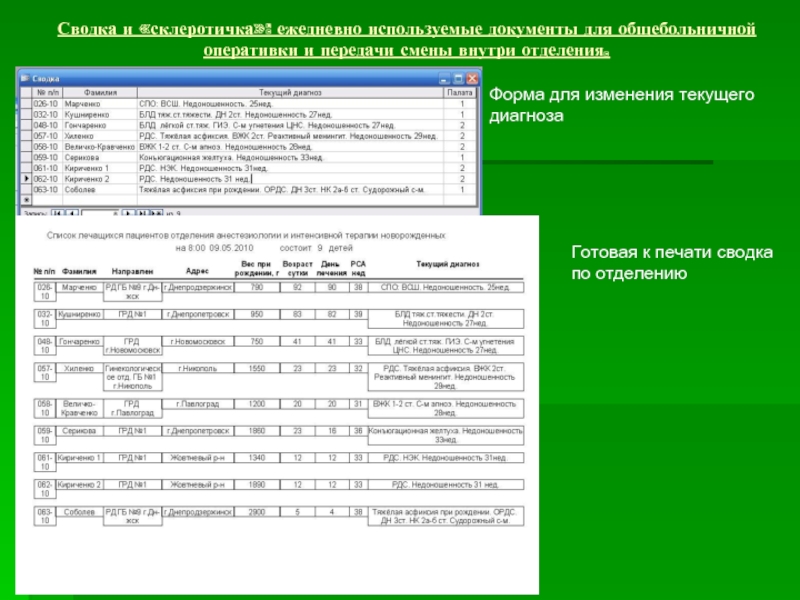Click the edited 'РДС. Недоношенность 31 нед.' field in form
800x600 pixels.
pyautogui.click(x=290, y=179)
